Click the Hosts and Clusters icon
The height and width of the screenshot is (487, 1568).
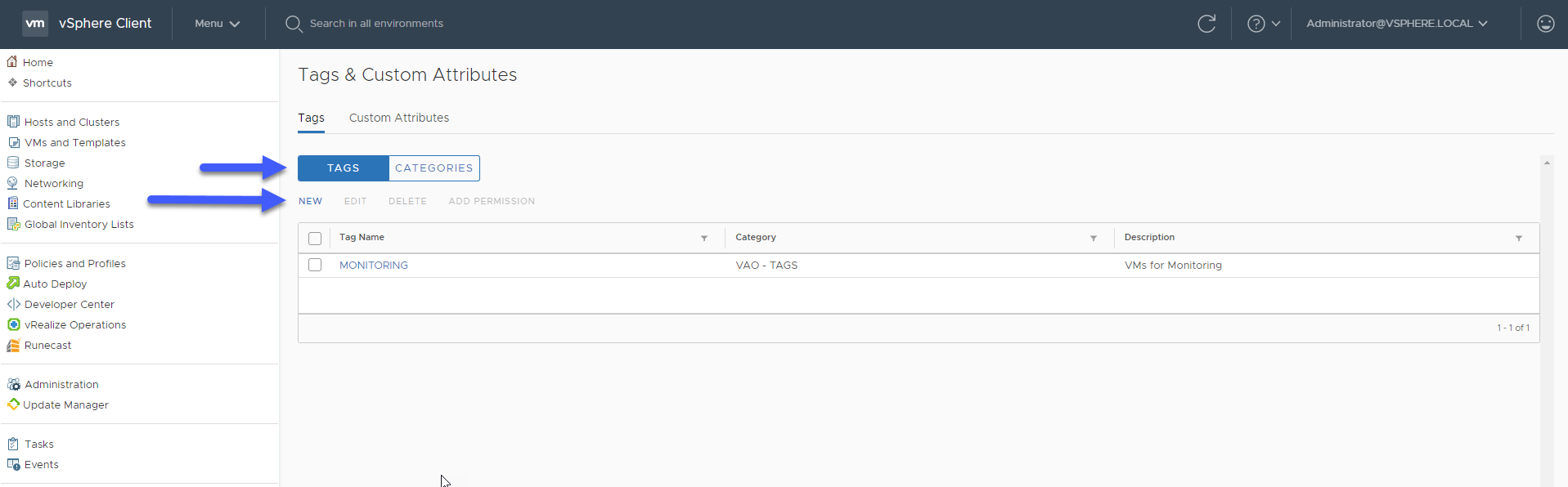click(x=13, y=122)
